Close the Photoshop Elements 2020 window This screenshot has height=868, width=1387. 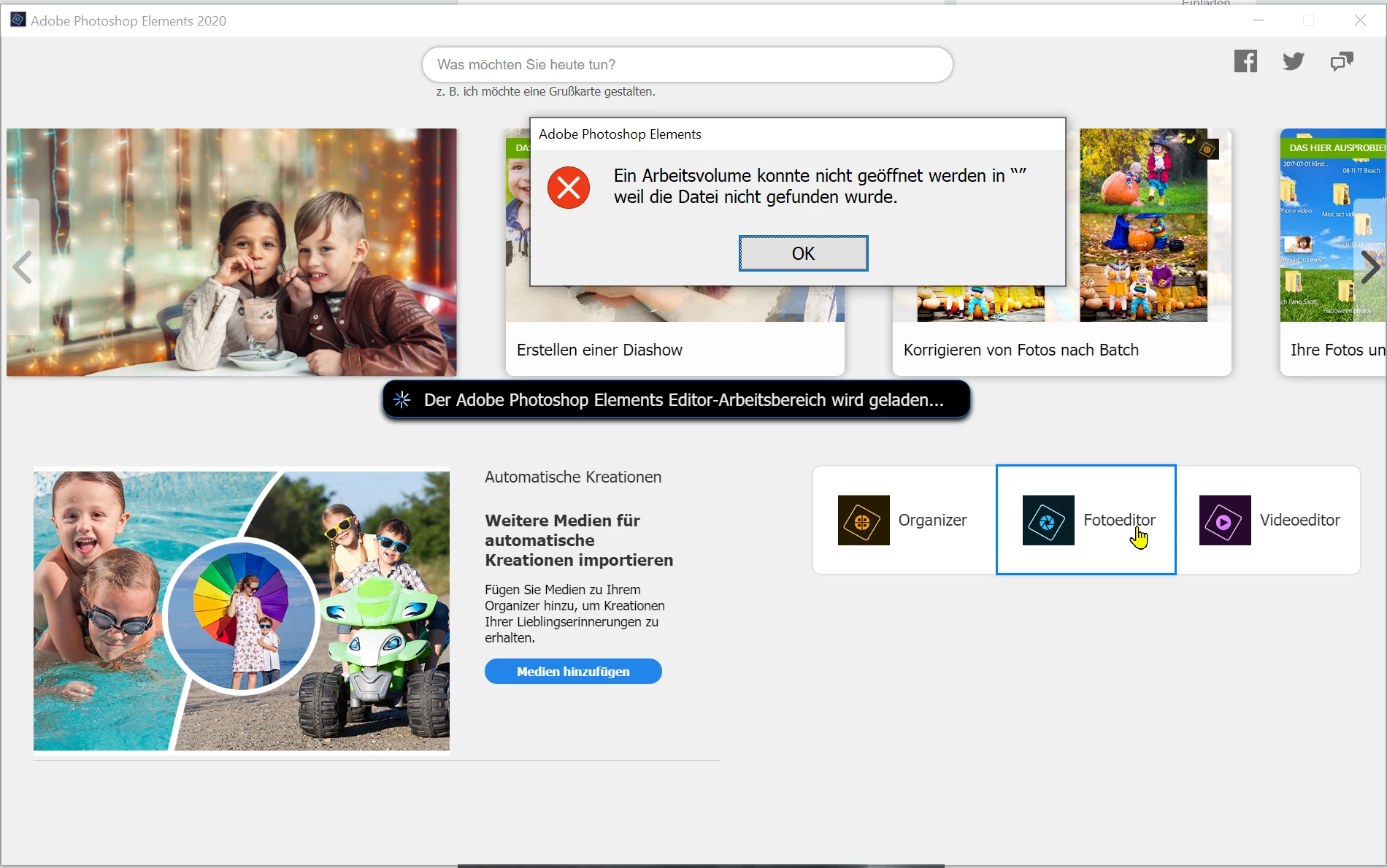point(1360,20)
